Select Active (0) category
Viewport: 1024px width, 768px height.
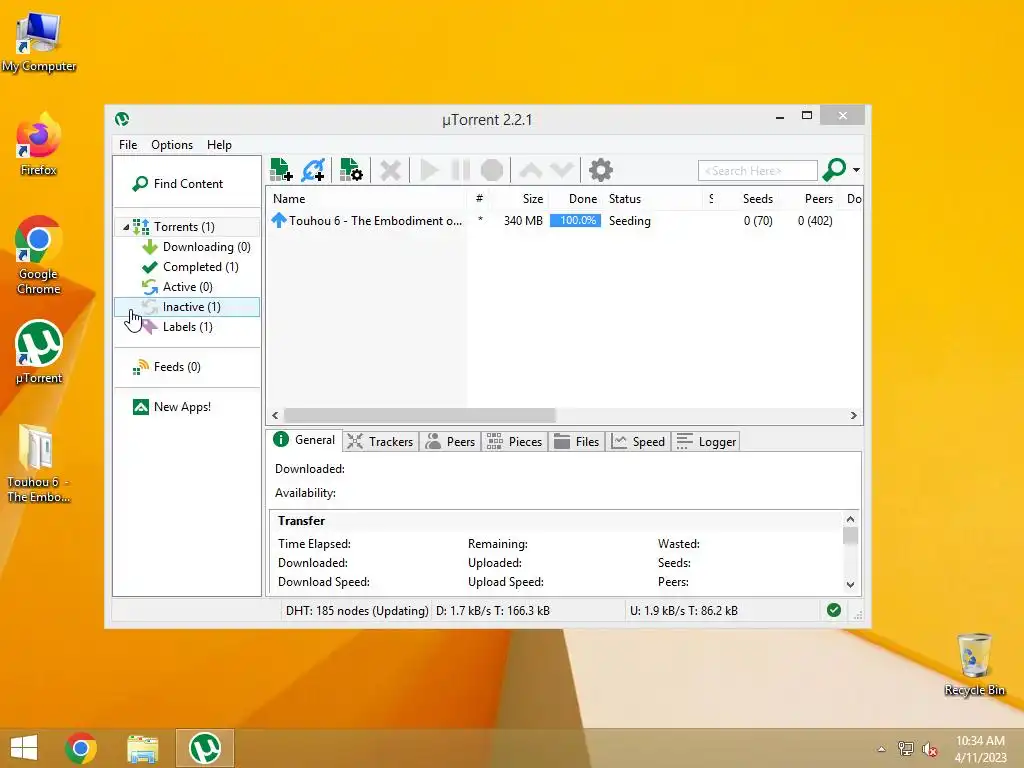click(x=187, y=287)
